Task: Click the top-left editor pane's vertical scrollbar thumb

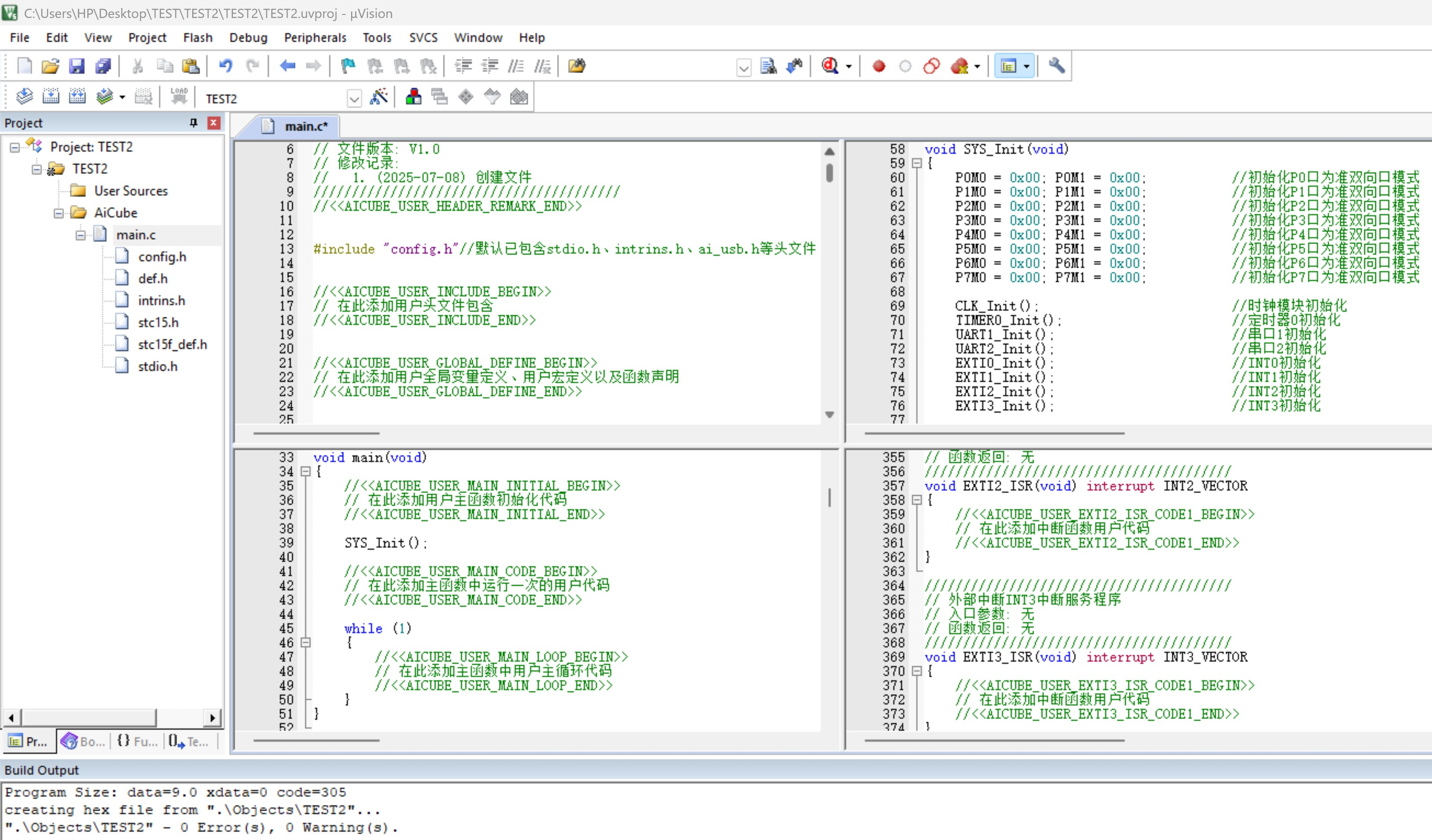Action: [x=829, y=173]
